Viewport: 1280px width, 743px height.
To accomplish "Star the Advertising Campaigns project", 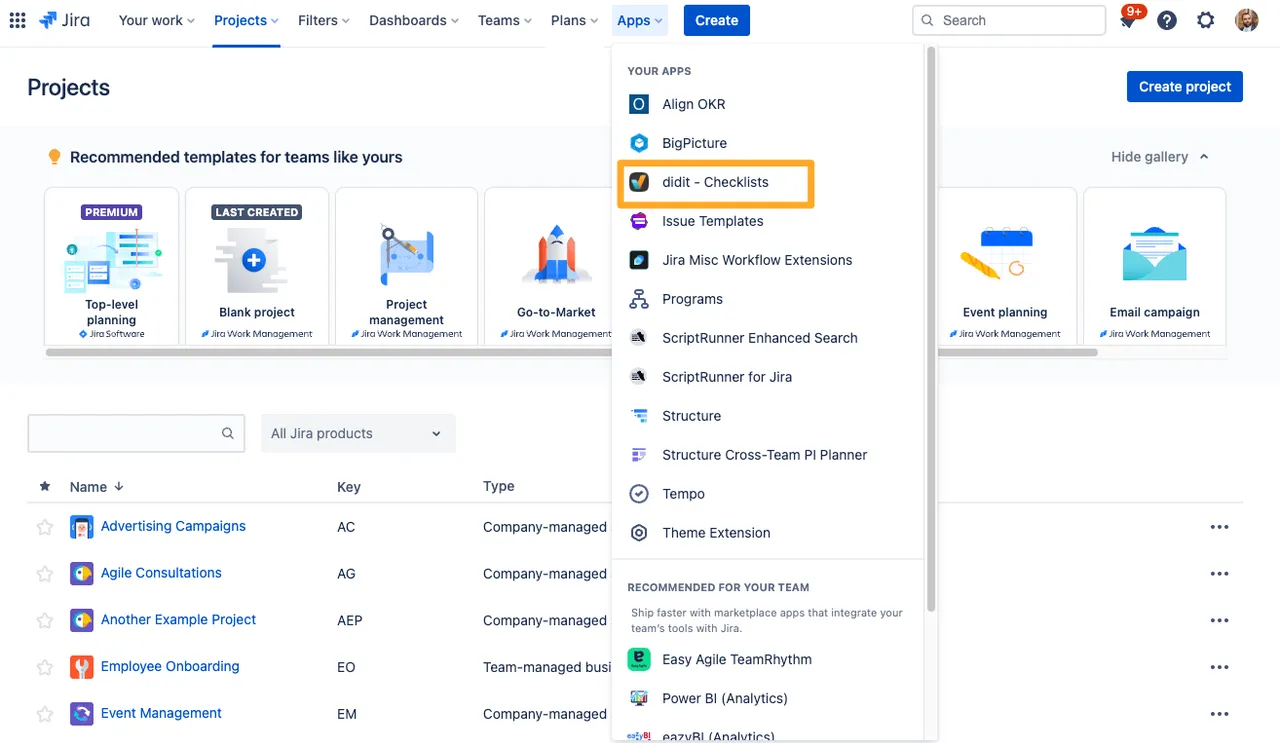I will pyautogui.click(x=44, y=527).
